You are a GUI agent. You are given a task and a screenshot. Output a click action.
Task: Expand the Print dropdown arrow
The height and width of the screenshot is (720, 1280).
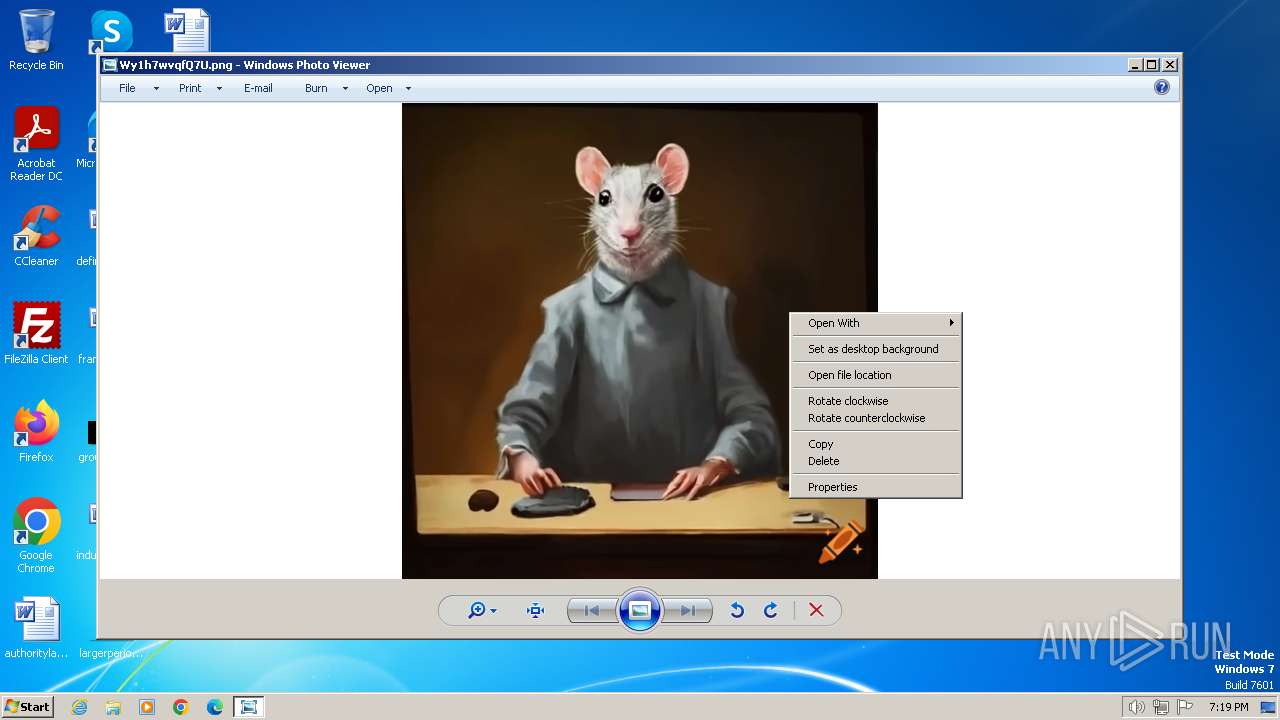coord(219,88)
